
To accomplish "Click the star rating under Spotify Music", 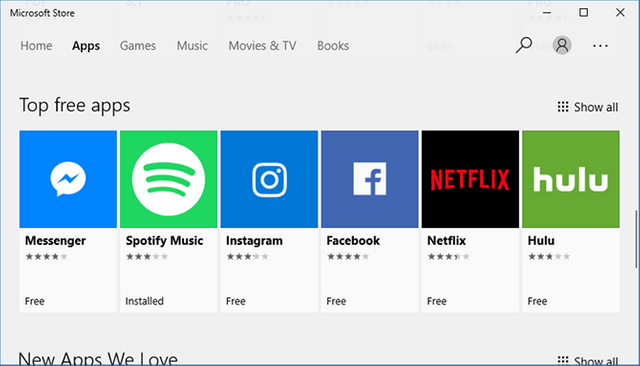I will tap(147, 257).
